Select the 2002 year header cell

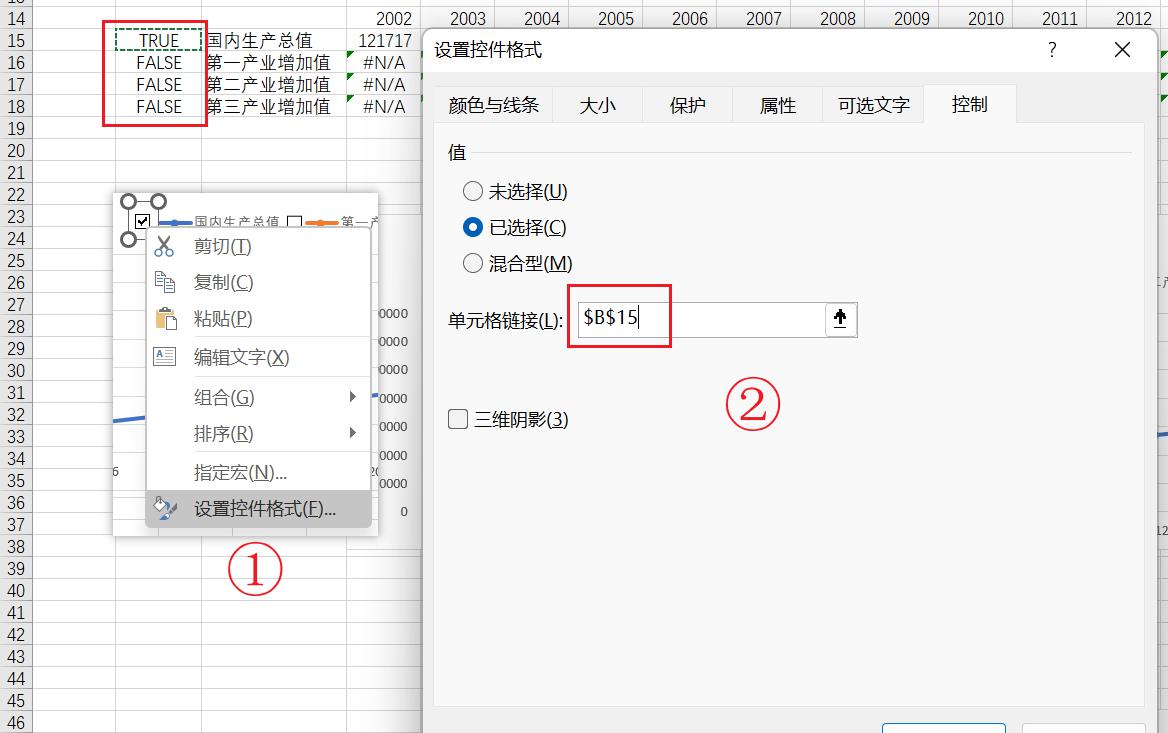coord(384,19)
